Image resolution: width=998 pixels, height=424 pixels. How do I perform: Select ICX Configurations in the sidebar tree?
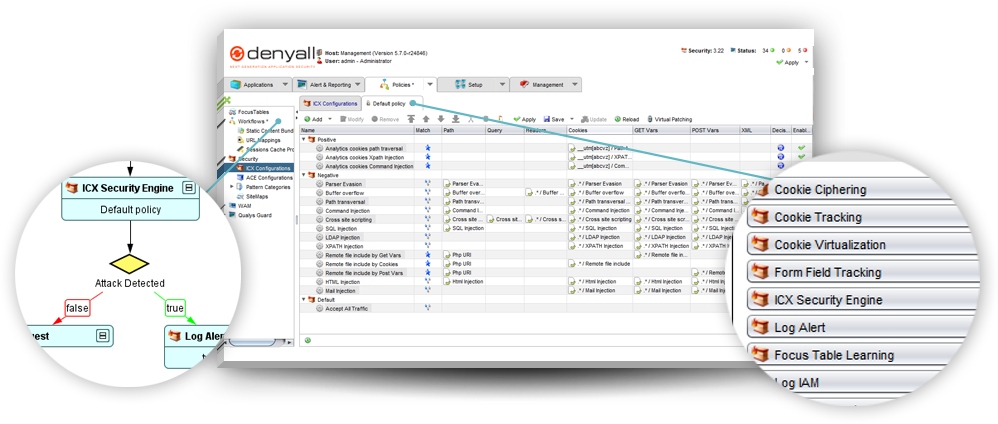point(262,169)
